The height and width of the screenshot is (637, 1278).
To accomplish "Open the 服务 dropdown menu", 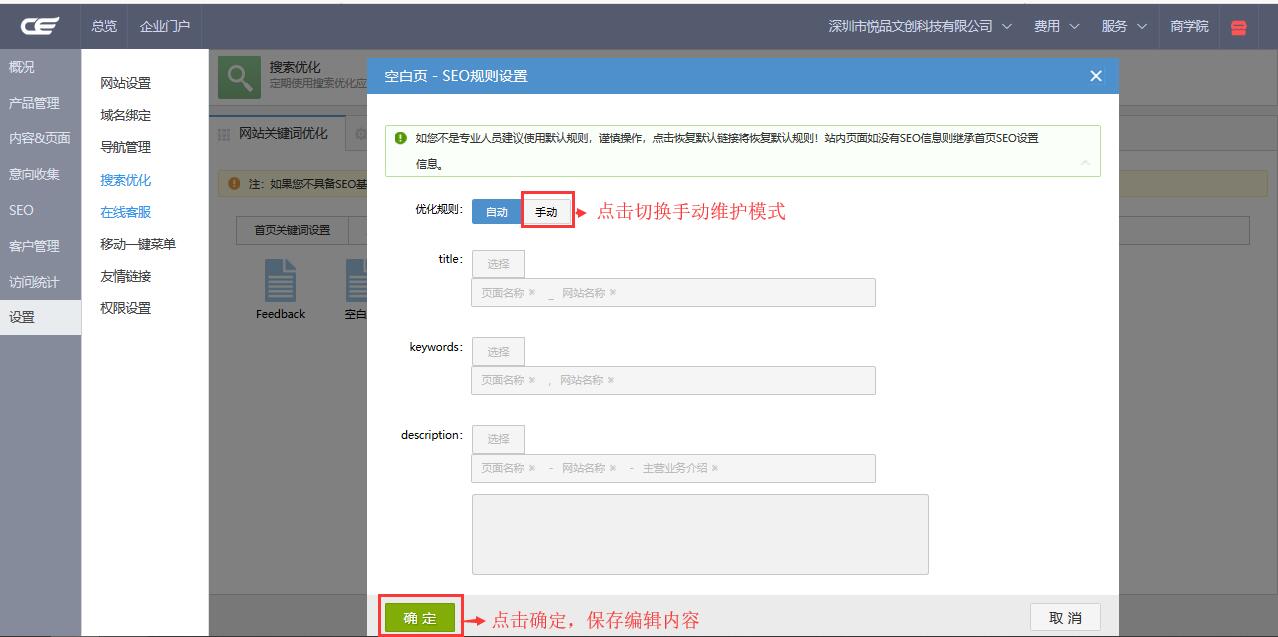I will (x=1124, y=26).
